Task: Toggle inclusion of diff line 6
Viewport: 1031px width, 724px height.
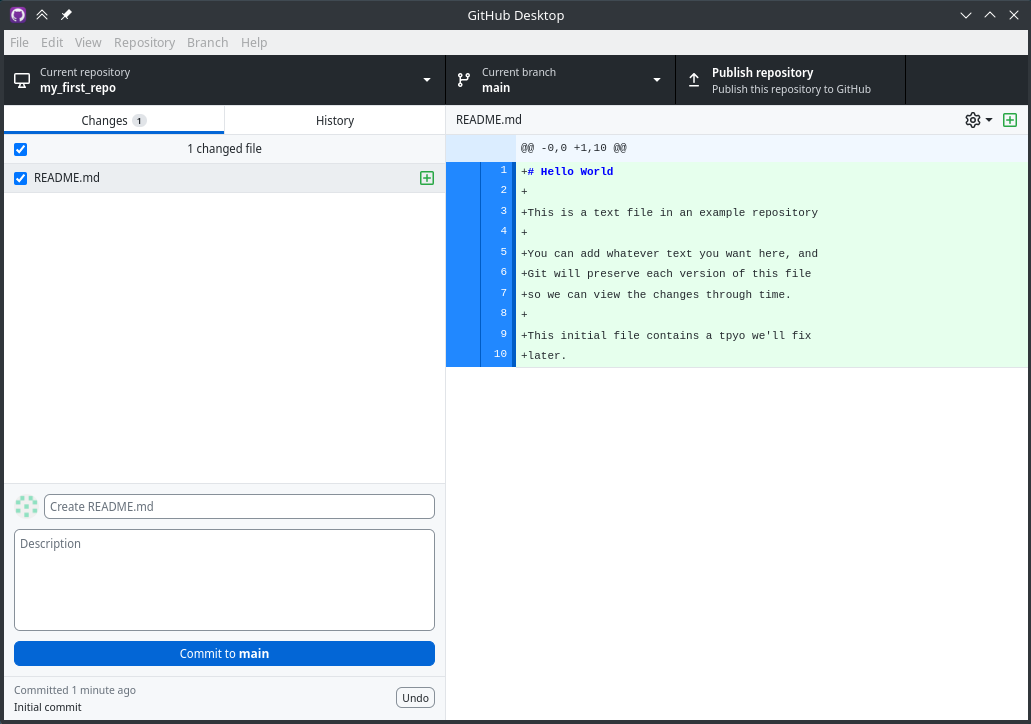Action: [x=481, y=273]
